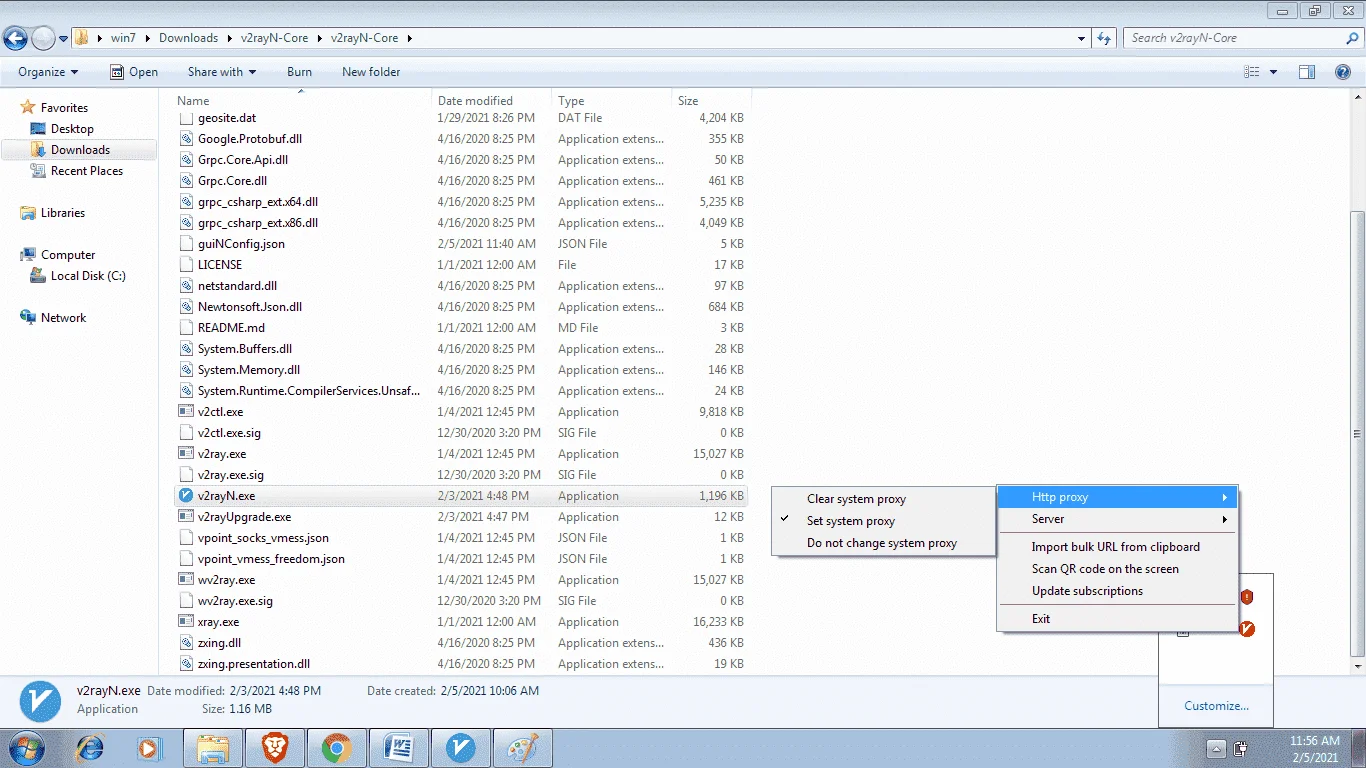Open Paint from the taskbar
This screenshot has height=768, width=1366.
[x=522, y=748]
